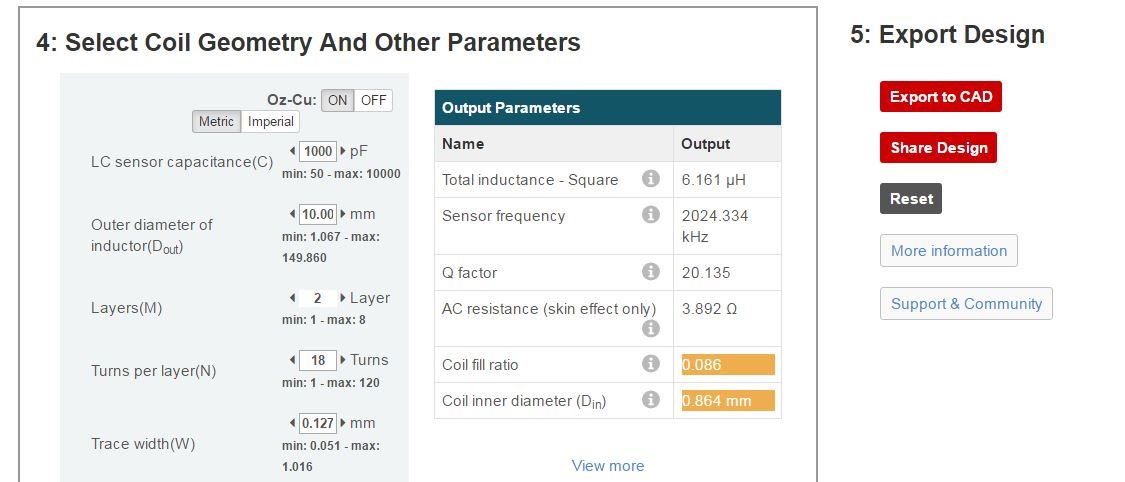Increase trace width with right arrow
The image size is (1125, 482).
pyautogui.click(x=344, y=423)
